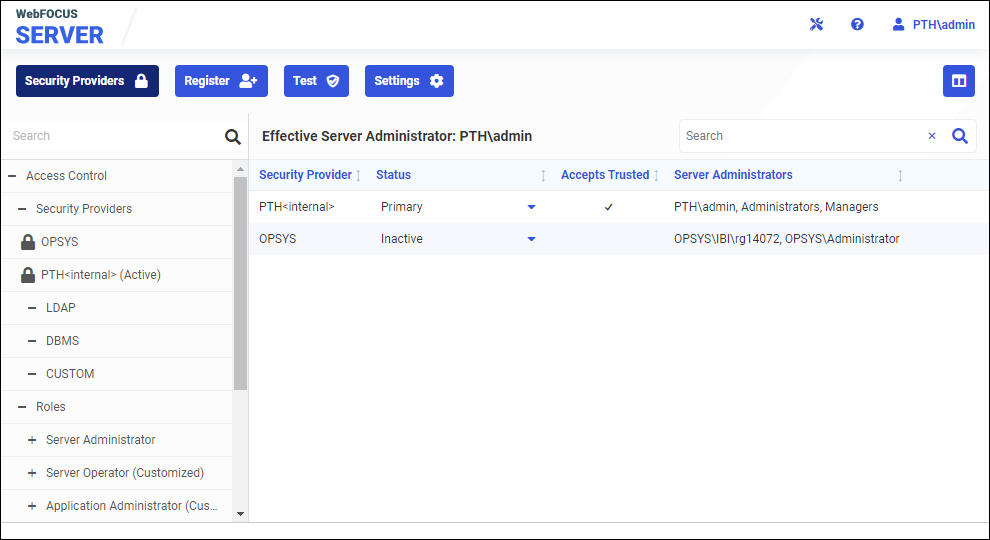Click the PTH\admin, Administrators, Managers cell
Viewport: 990px width, 540px height.
click(776, 207)
